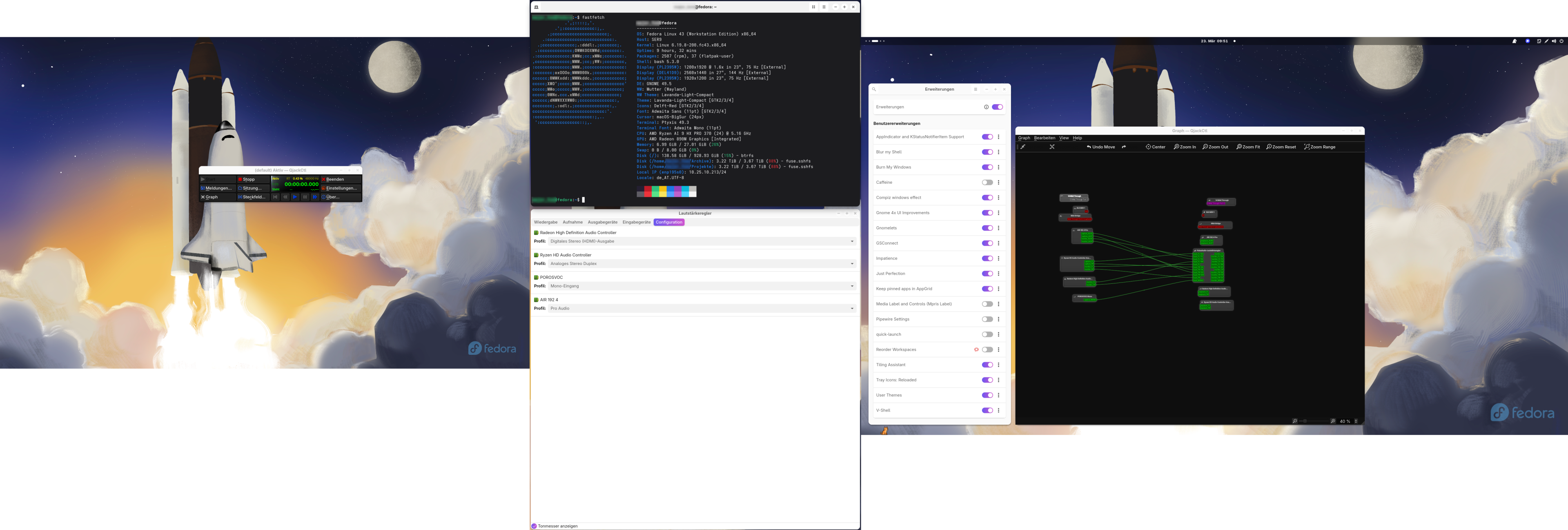Turn on the Pipewire Settings extension
Image resolution: width=1568 pixels, height=530 pixels.
click(987, 319)
